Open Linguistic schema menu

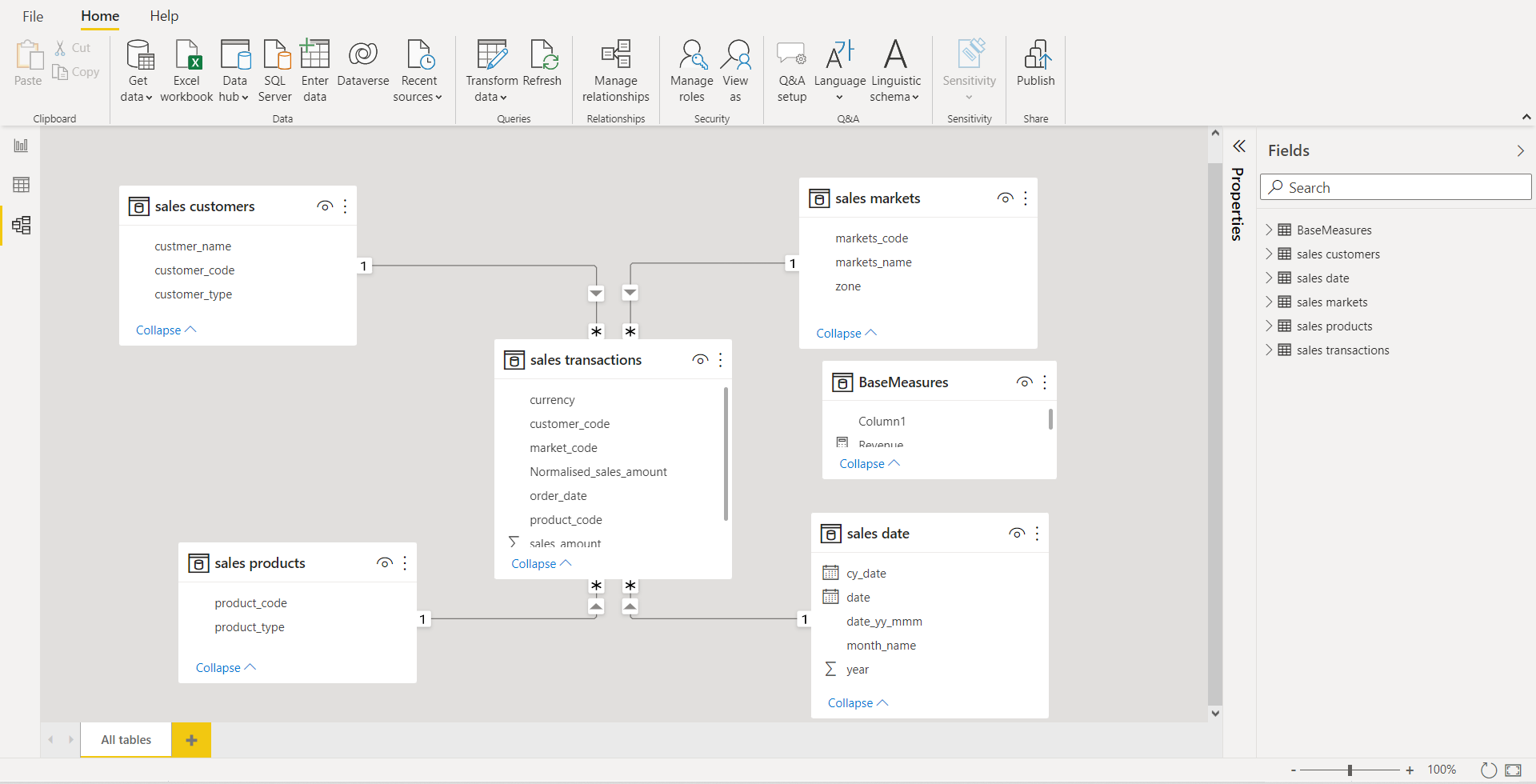pos(896,71)
